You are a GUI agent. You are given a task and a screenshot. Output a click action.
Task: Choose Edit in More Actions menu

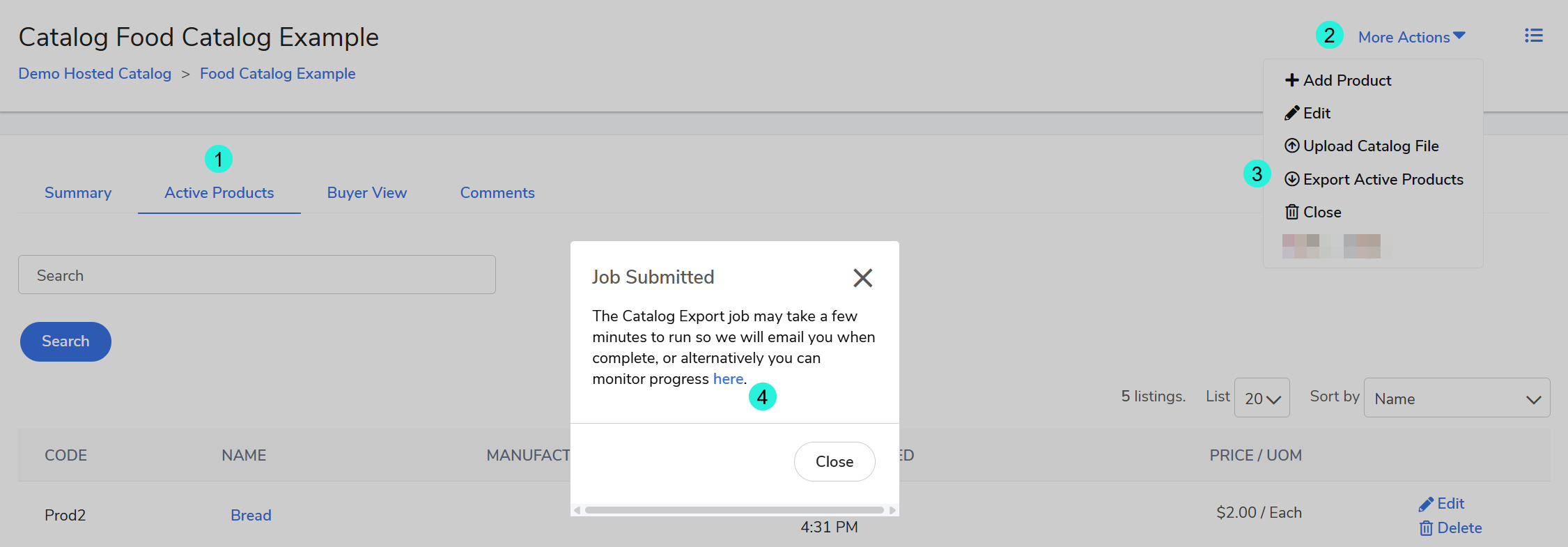point(1307,113)
